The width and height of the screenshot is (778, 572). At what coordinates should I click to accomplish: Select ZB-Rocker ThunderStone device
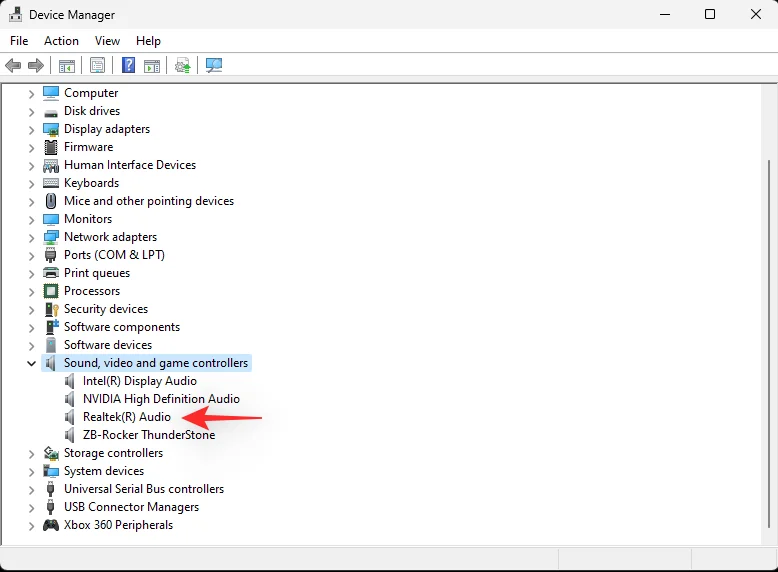coord(149,435)
